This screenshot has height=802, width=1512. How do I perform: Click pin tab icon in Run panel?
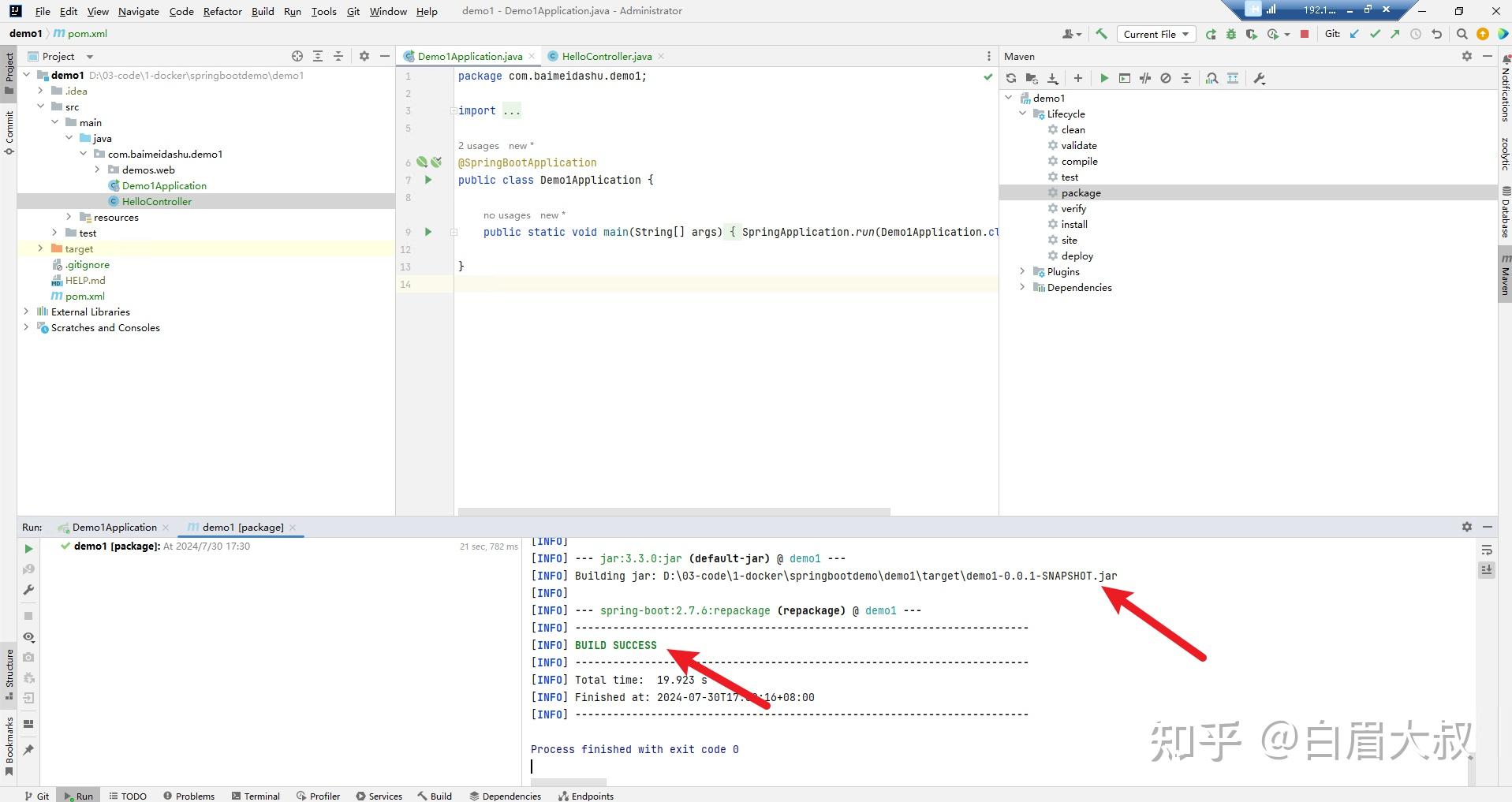[x=28, y=749]
